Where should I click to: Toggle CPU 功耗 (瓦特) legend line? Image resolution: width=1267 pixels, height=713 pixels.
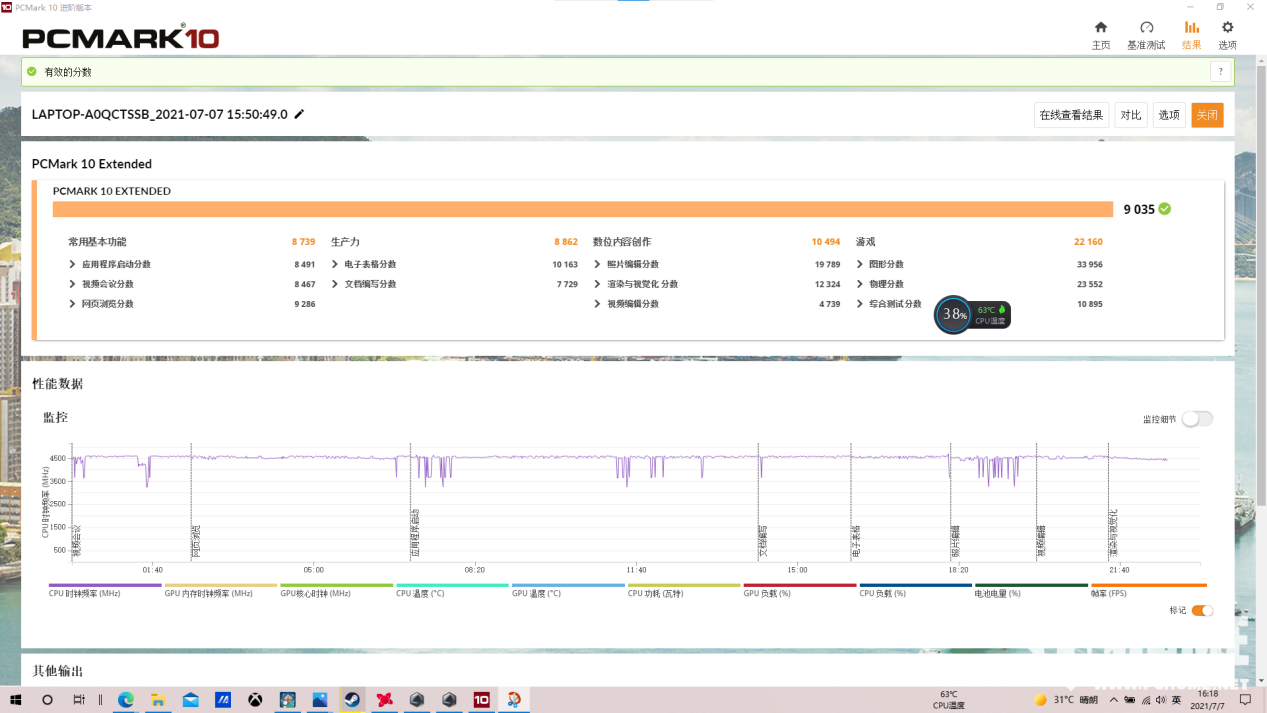[x=684, y=590]
